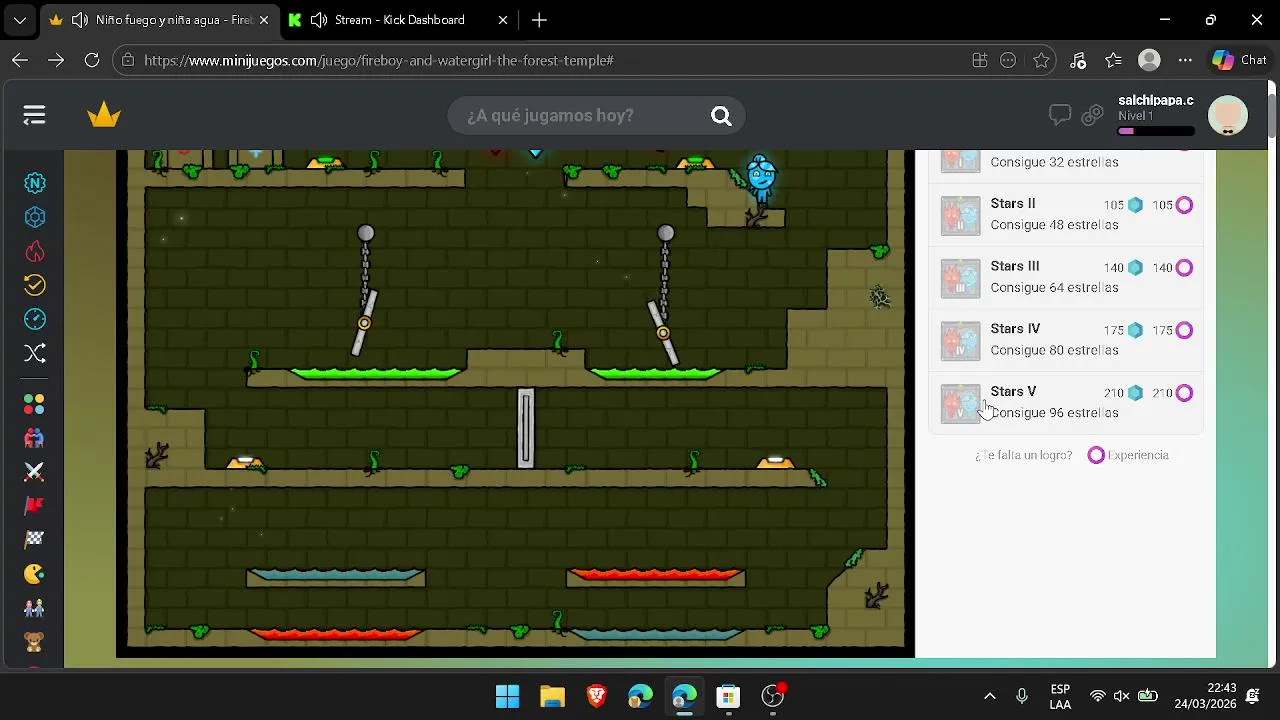1280x720 pixels.
Task: Open the popular flame sidebar icon
Action: click(x=35, y=251)
